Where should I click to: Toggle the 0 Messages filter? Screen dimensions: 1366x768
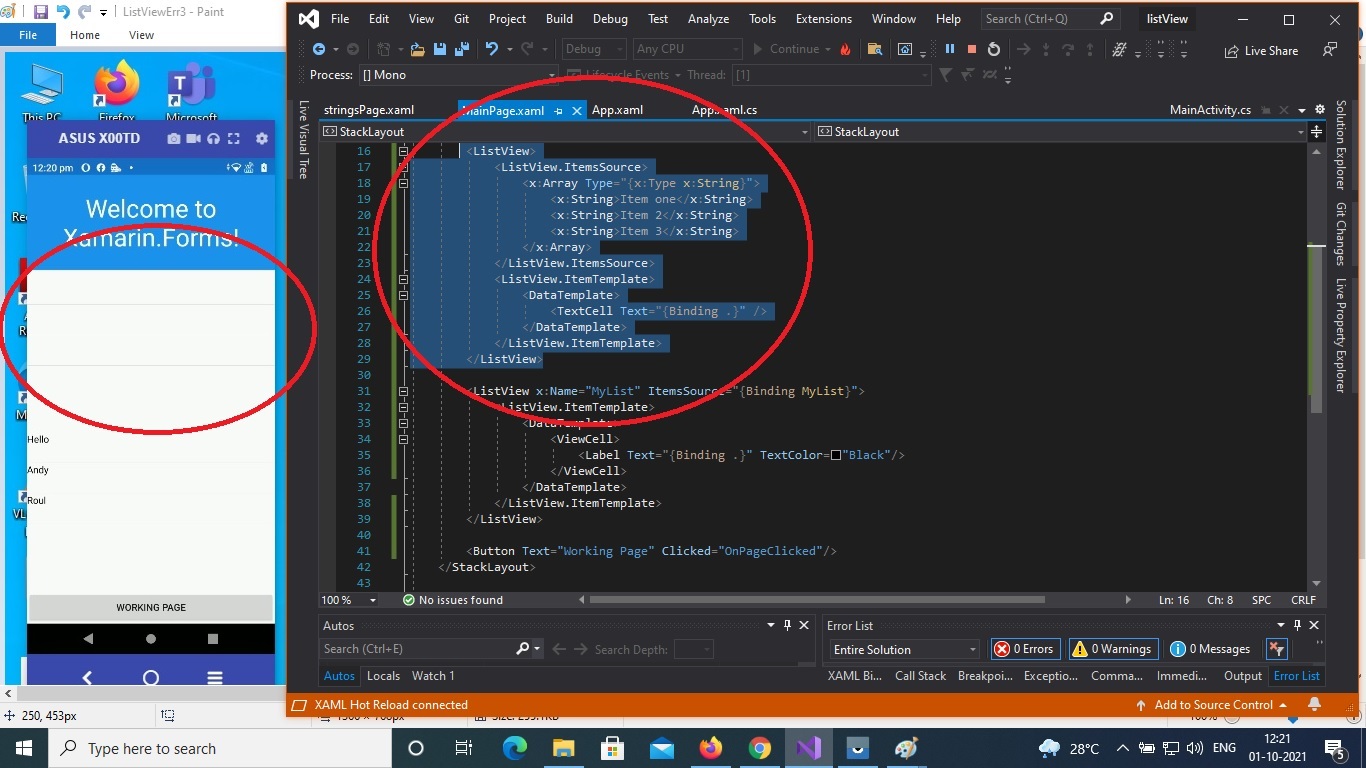1210,649
